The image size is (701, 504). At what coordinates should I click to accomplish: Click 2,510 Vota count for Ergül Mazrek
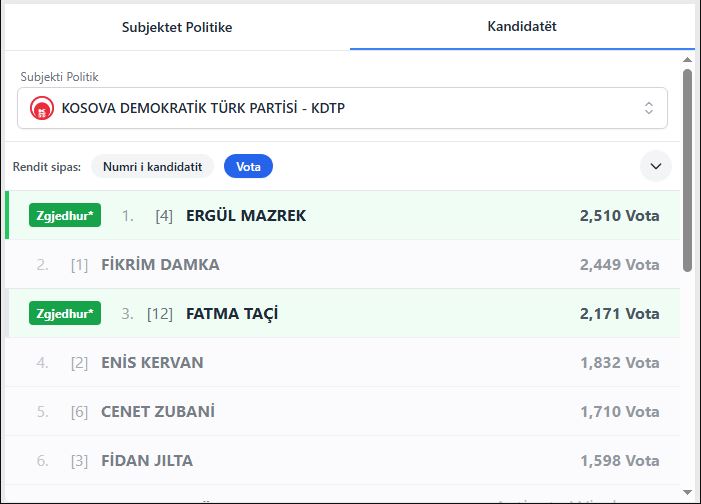click(x=619, y=215)
